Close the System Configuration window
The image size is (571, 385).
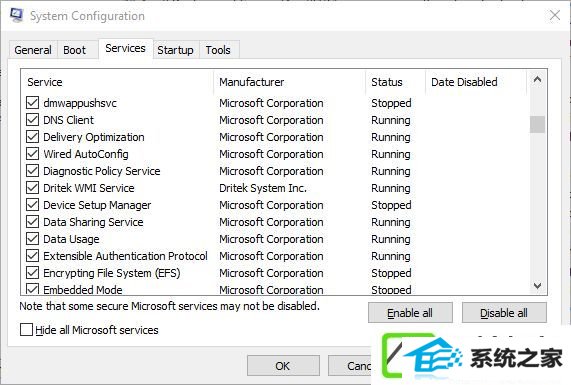tap(555, 15)
